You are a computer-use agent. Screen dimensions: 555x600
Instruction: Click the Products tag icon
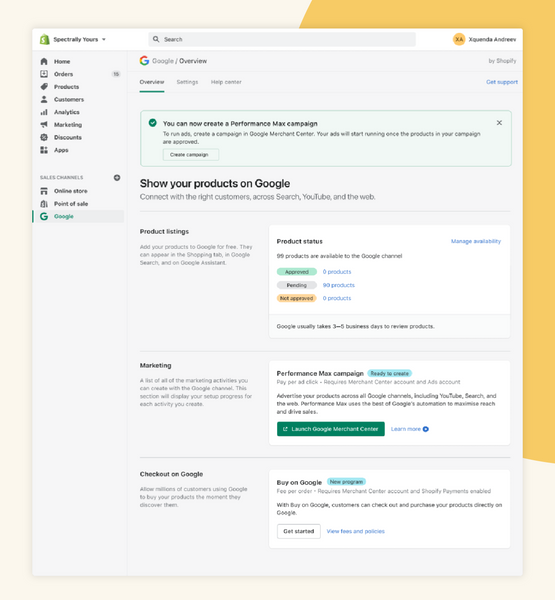(x=44, y=86)
